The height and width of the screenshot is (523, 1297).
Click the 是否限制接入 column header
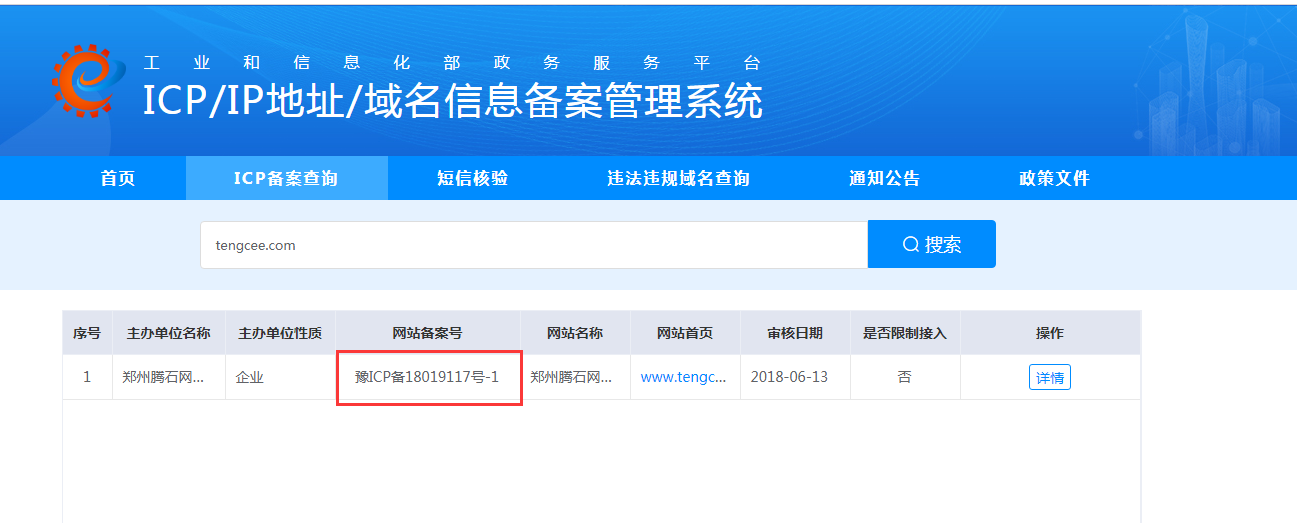tap(905, 333)
